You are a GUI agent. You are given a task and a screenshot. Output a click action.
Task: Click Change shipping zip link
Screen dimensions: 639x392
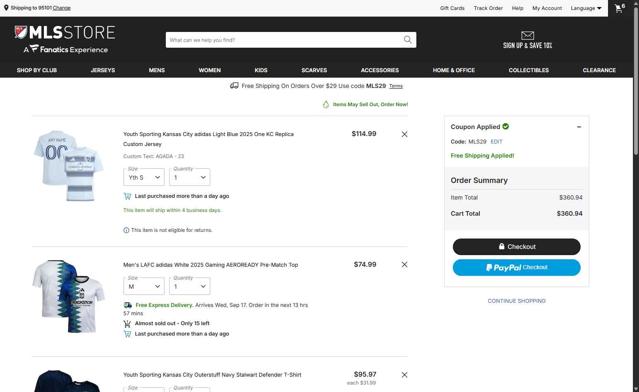(x=62, y=8)
